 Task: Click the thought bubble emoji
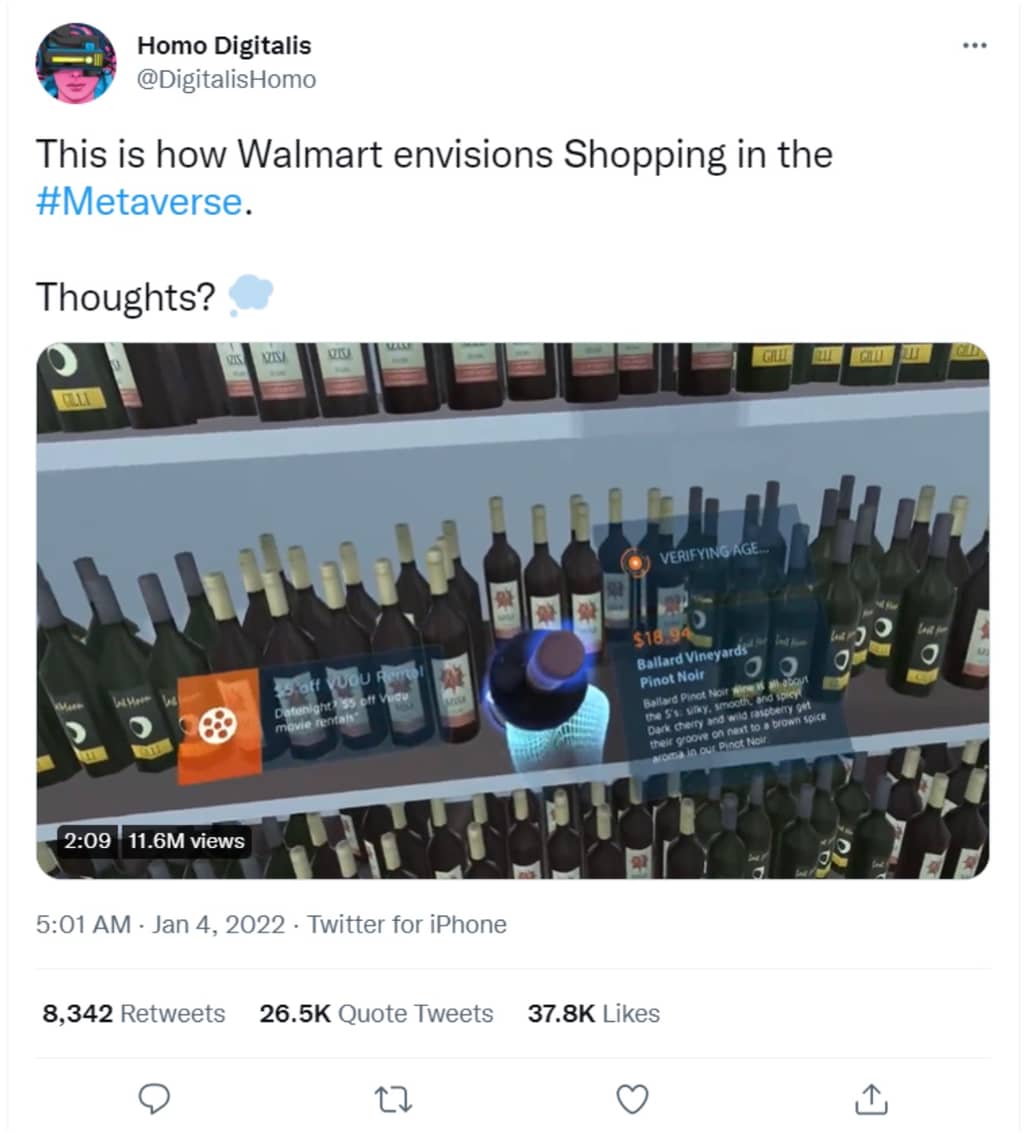coord(251,295)
